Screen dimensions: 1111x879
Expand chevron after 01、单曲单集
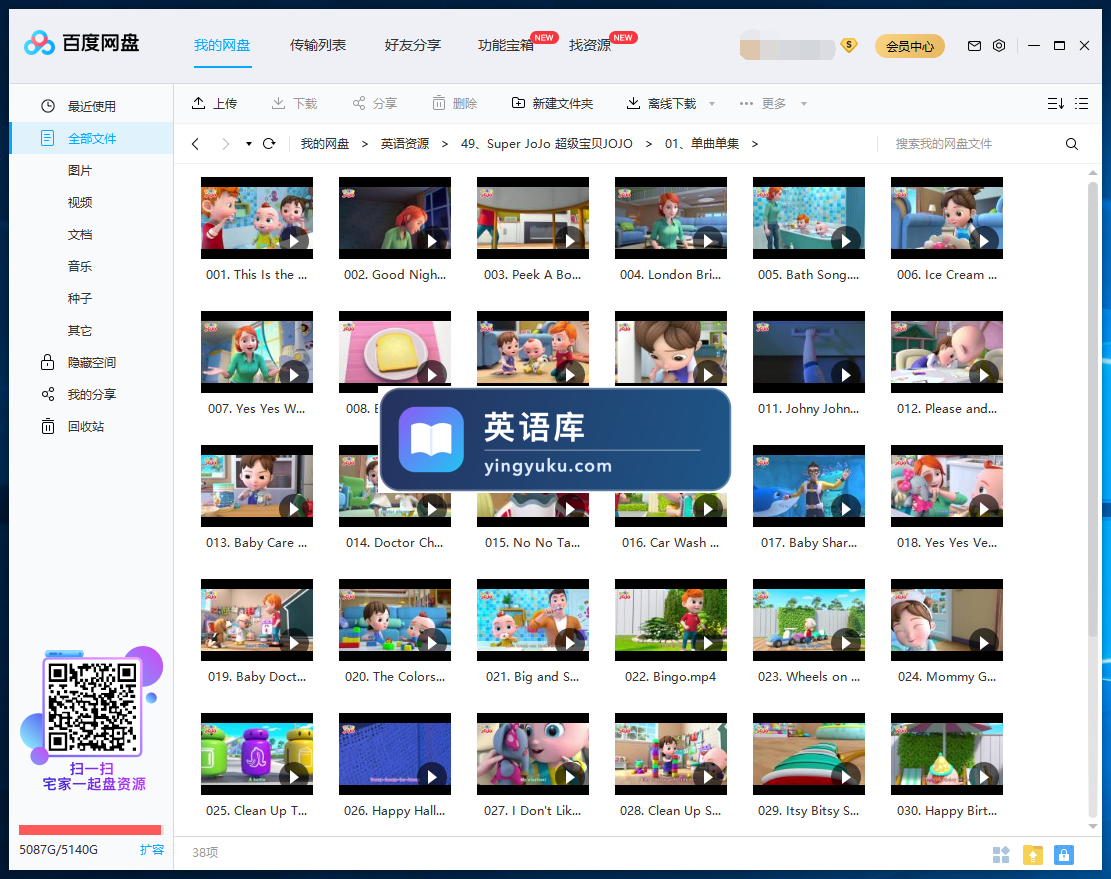(x=755, y=144)
